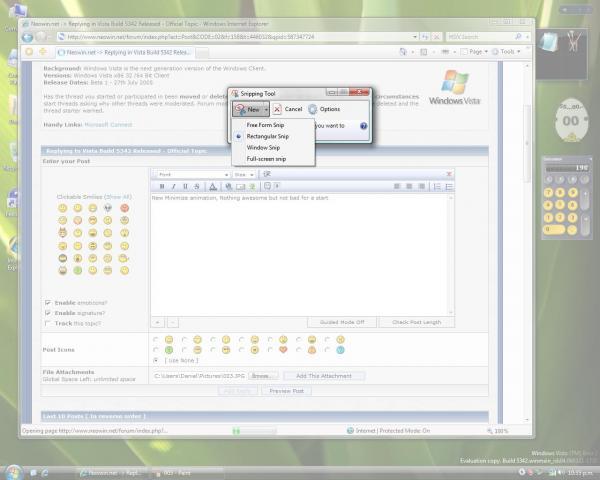
Task: Click the taskbar clock
Action: pos(579,473)
